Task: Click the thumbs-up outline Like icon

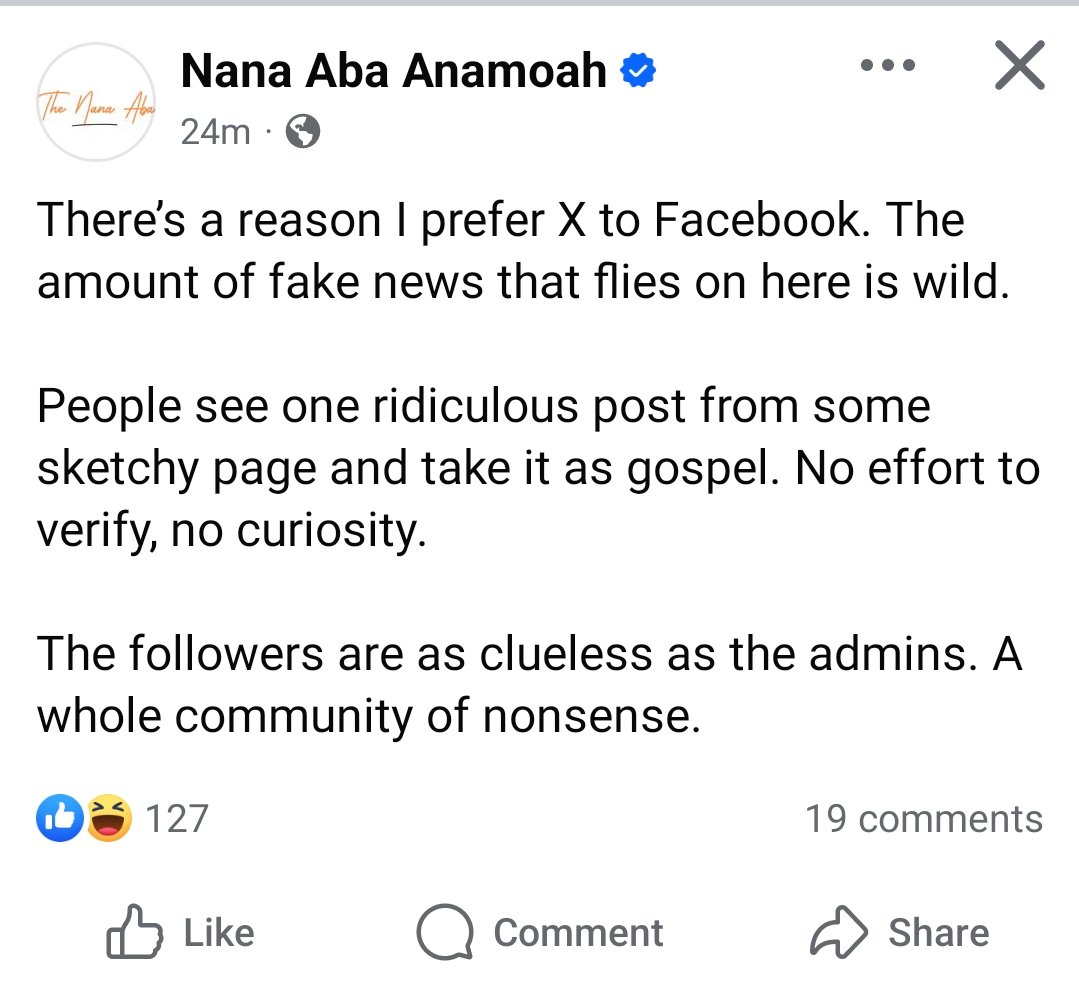Action: [x=134, y=933]
